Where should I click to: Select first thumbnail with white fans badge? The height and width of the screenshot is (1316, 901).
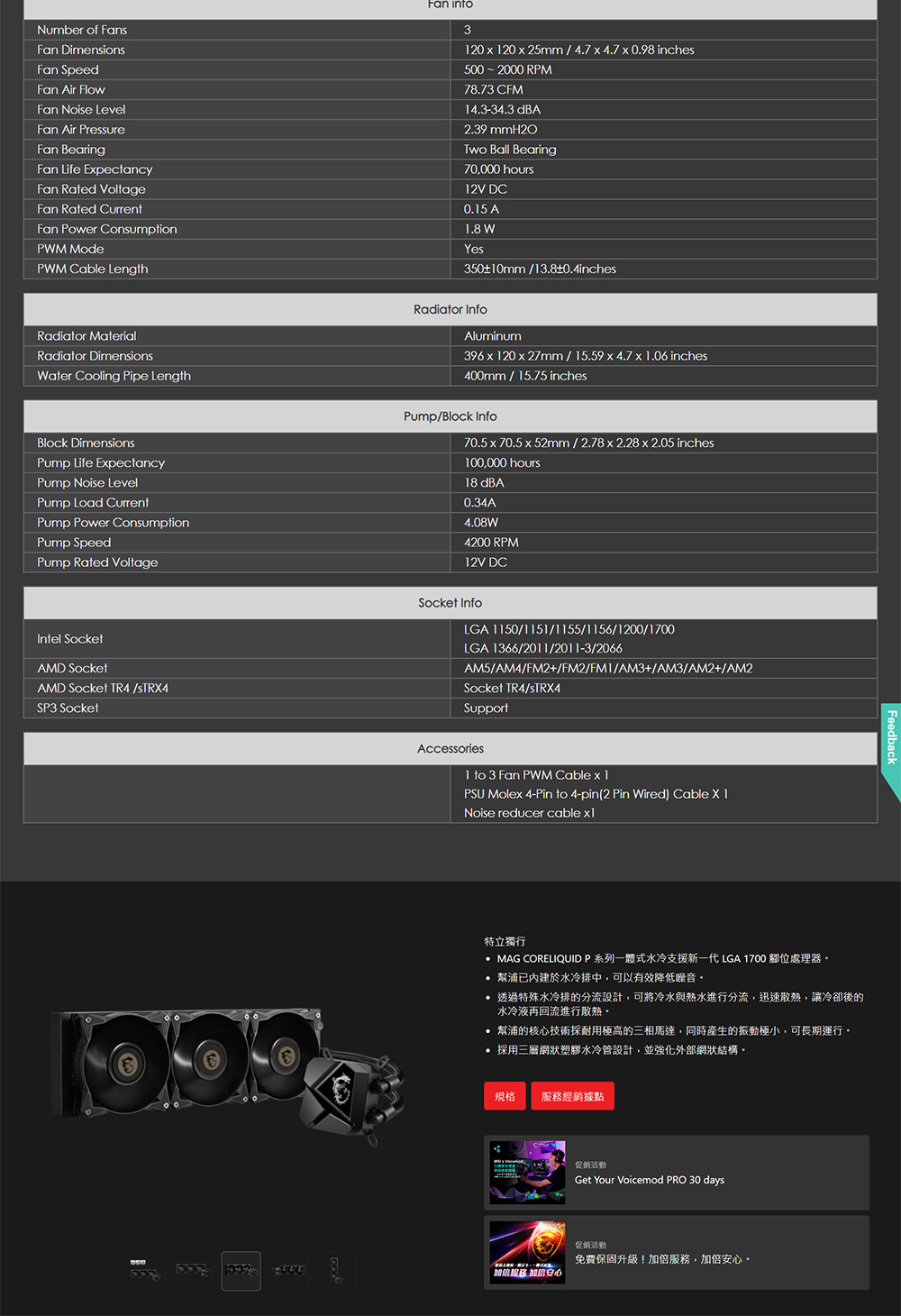(x=146, y=1271)
